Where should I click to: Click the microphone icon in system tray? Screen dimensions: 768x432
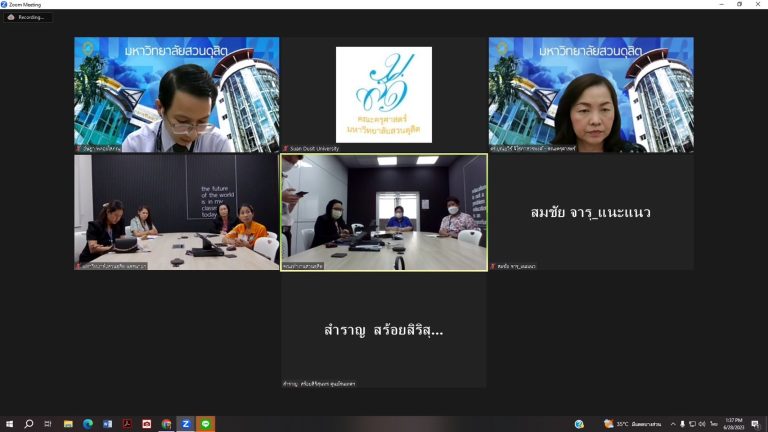[x=682, y=424]
